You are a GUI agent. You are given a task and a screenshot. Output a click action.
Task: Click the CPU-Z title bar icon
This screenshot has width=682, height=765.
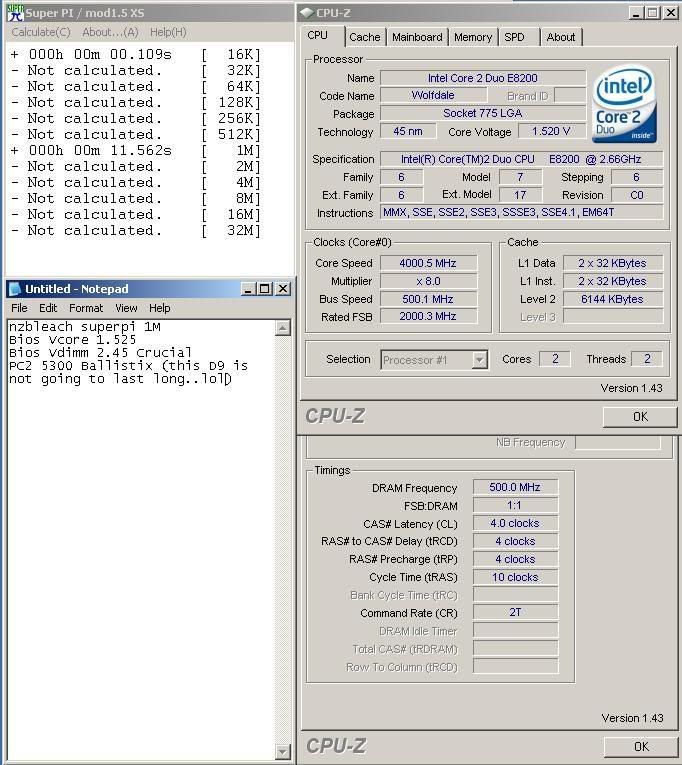[x=306, y=13]
